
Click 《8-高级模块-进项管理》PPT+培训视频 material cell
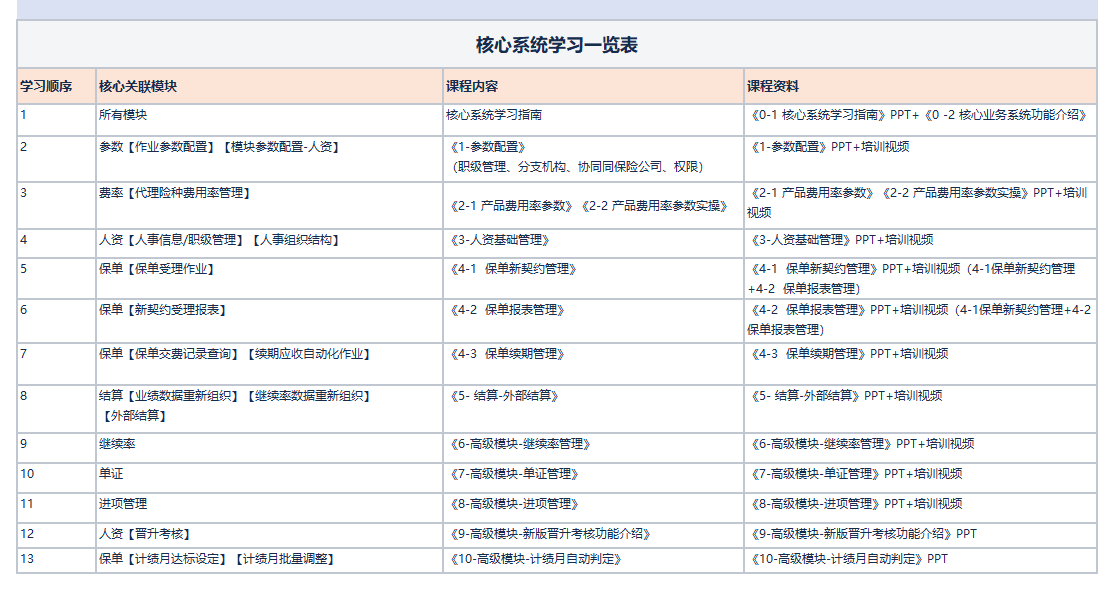click(855, 504)
